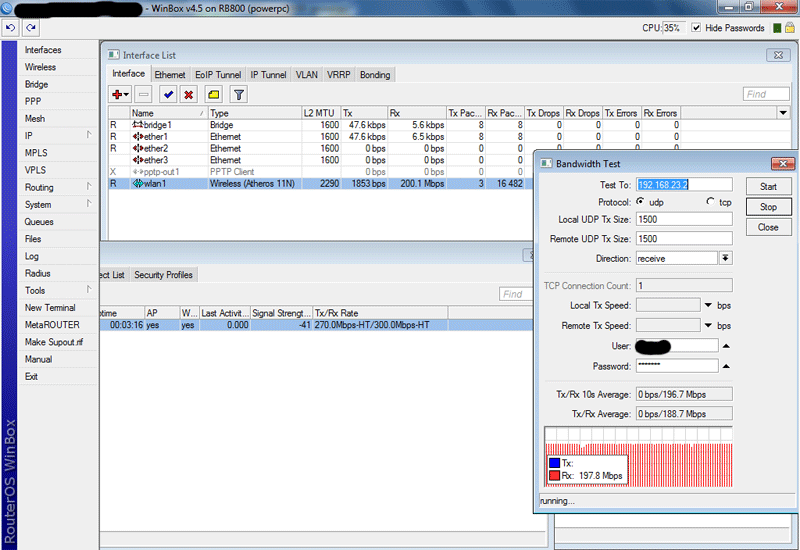Select the udp protocol radio button
The image size is (800, 550).
point(640,202)
